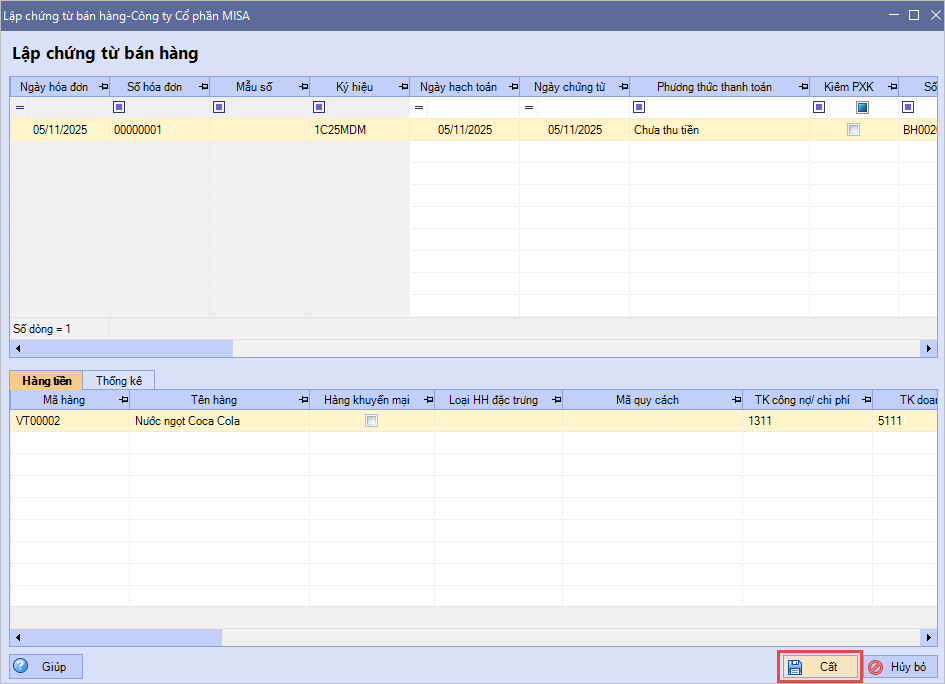
Task: Sort by Ngày chứng từ column header
Action: pos(568,87)
